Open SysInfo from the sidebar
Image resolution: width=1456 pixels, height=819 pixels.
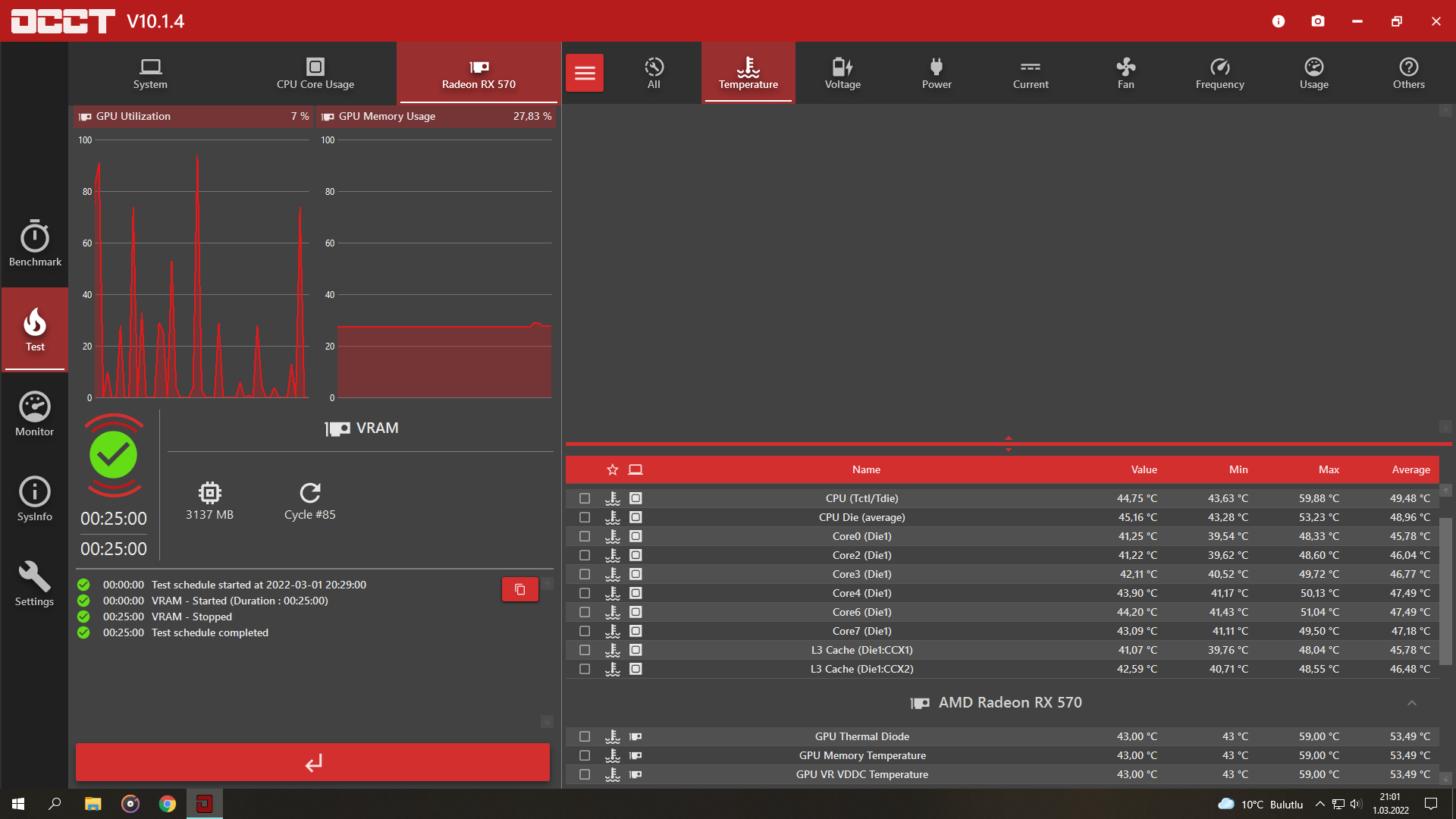point(35,499)
